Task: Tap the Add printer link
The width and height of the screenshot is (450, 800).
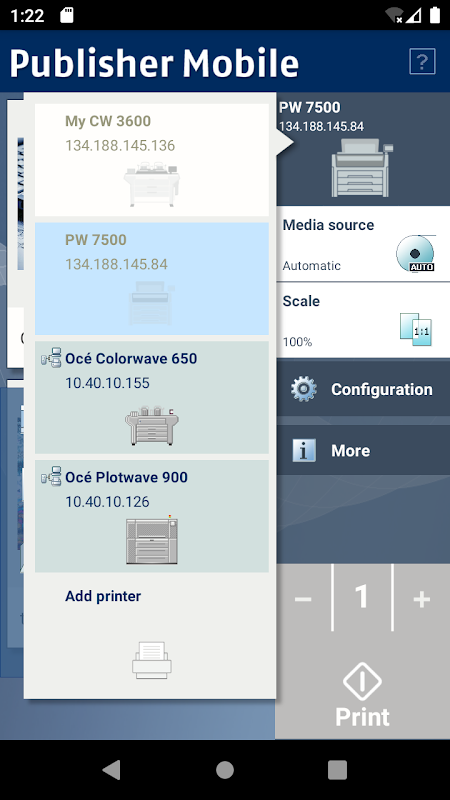Action: pyautogui.click(x=103, y=596)
